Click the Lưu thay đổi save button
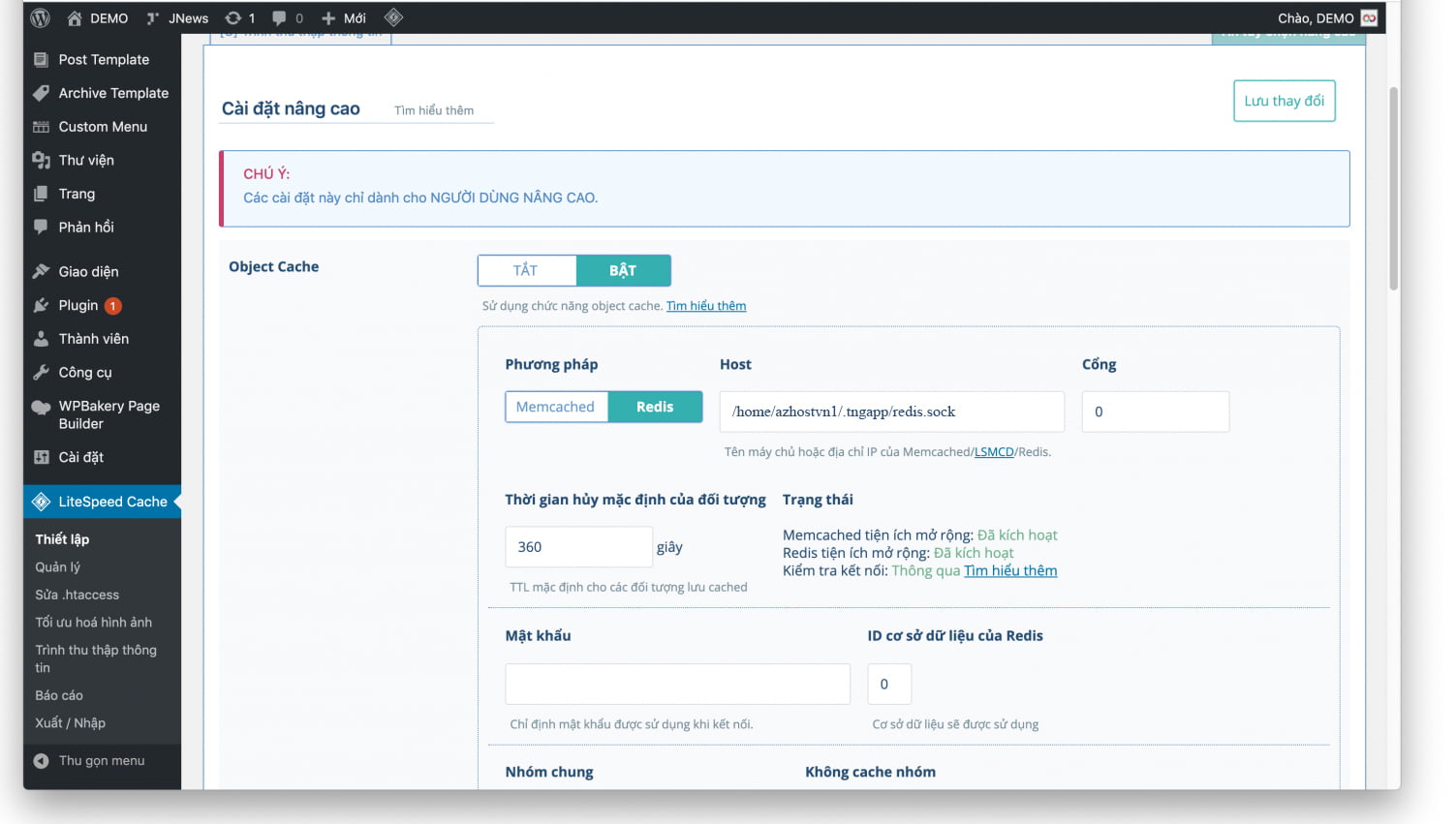The height and width of the screenshot is (824, 1456). coord(1284,101)
